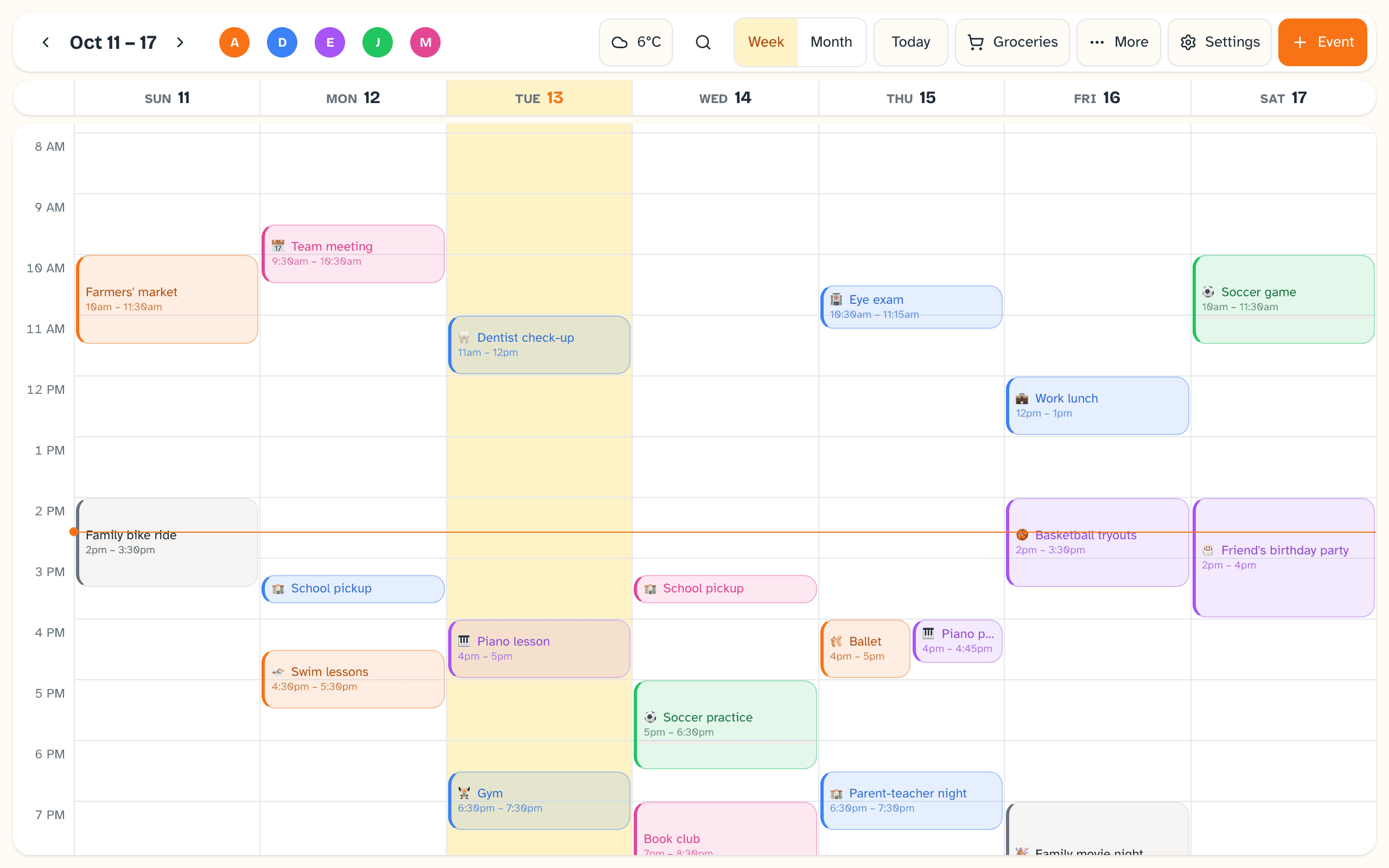
Task: Open the Dentist check-up event
Action: [x=539, y=345]
